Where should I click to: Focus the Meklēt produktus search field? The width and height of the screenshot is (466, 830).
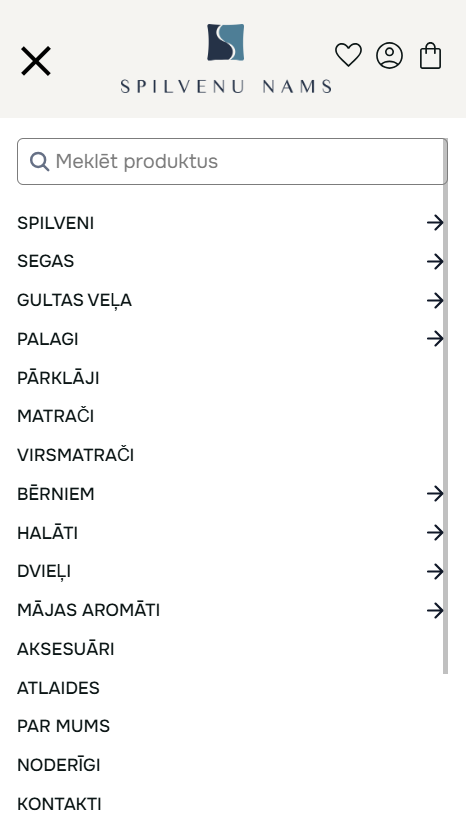click(232, 161)
